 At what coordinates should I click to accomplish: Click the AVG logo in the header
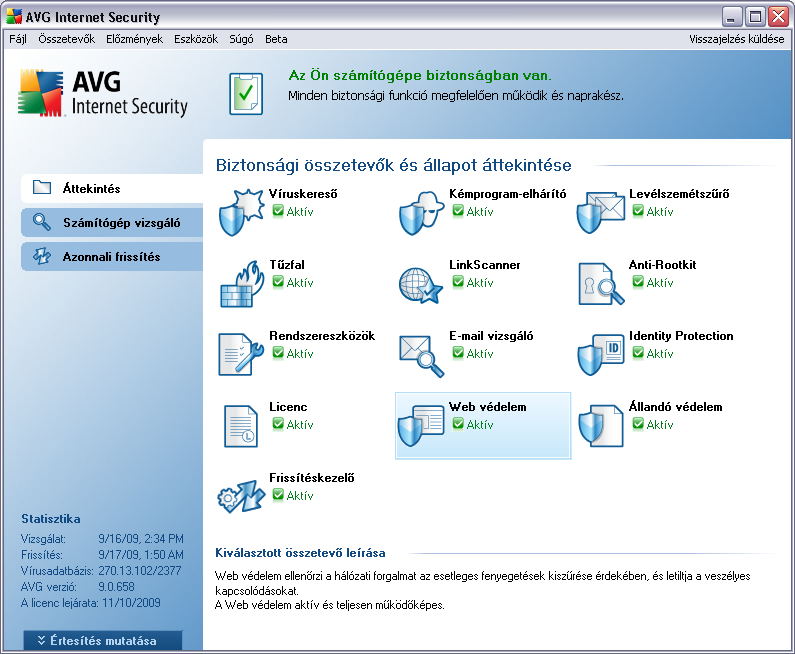click(x=103, y=94)
